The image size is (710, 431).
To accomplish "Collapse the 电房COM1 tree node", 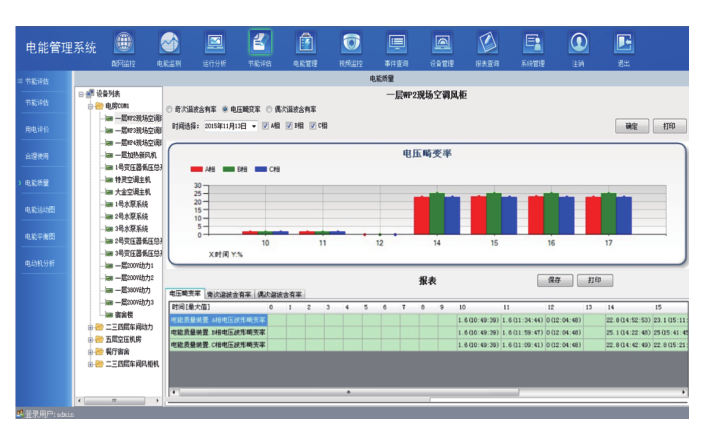I will pyautogui.click(x=91, y=105).
